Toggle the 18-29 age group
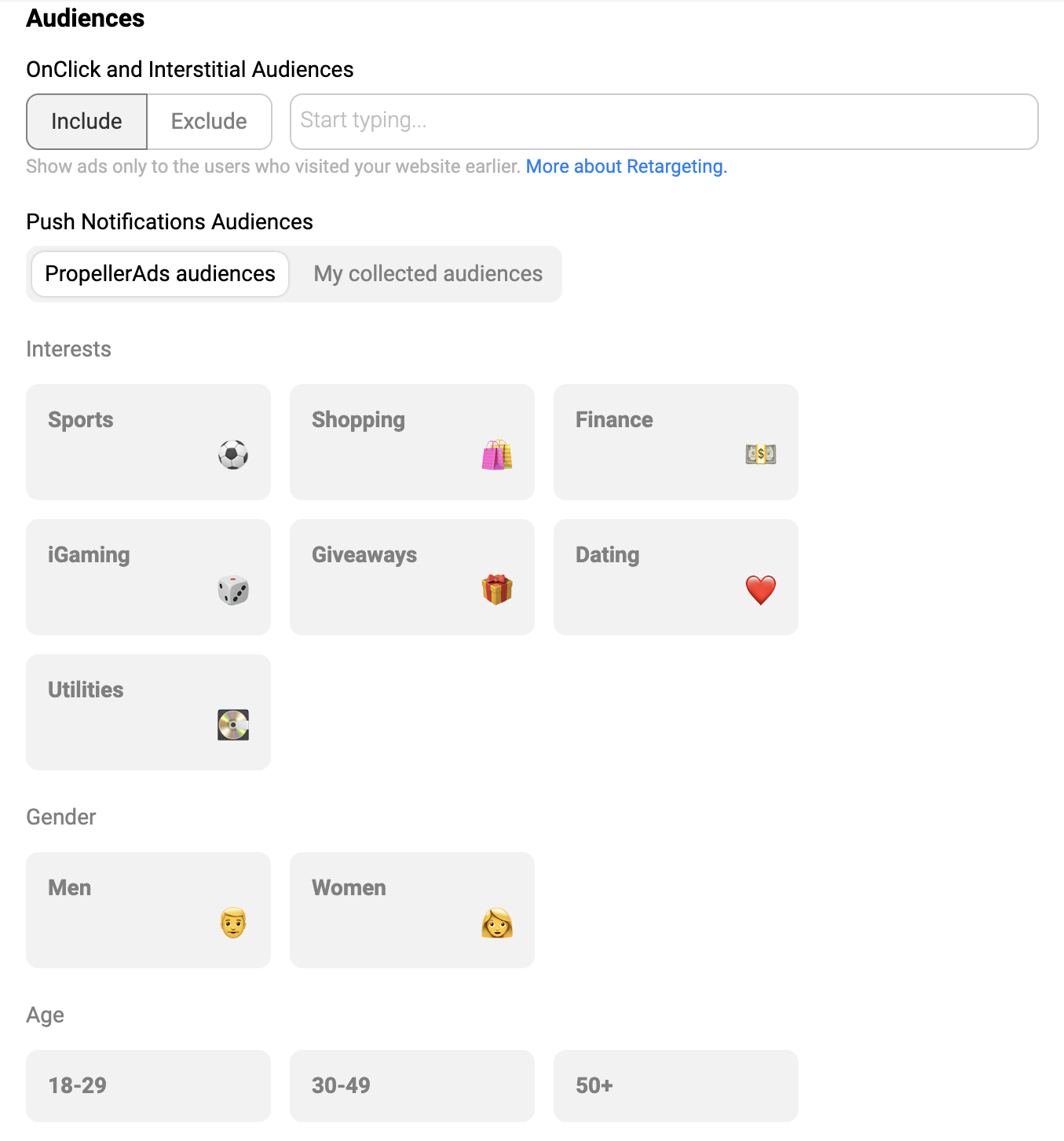1064x1141 pixels. coord(148,1085)
